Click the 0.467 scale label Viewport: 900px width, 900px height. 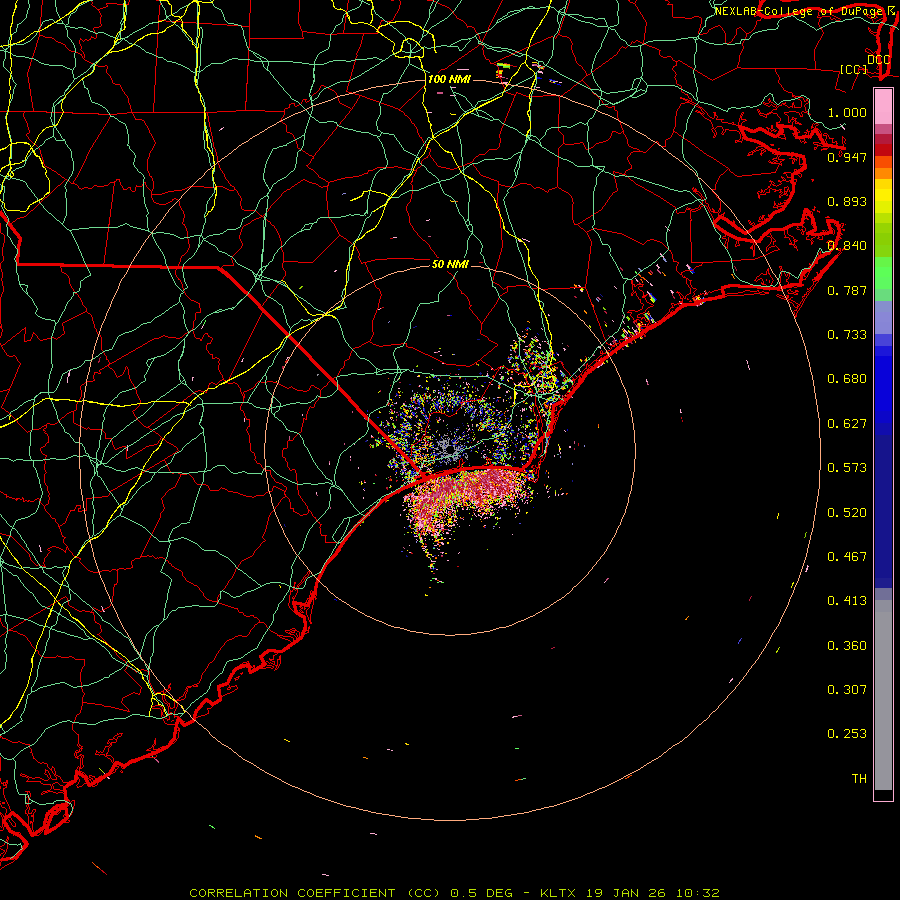coord(847,557)
